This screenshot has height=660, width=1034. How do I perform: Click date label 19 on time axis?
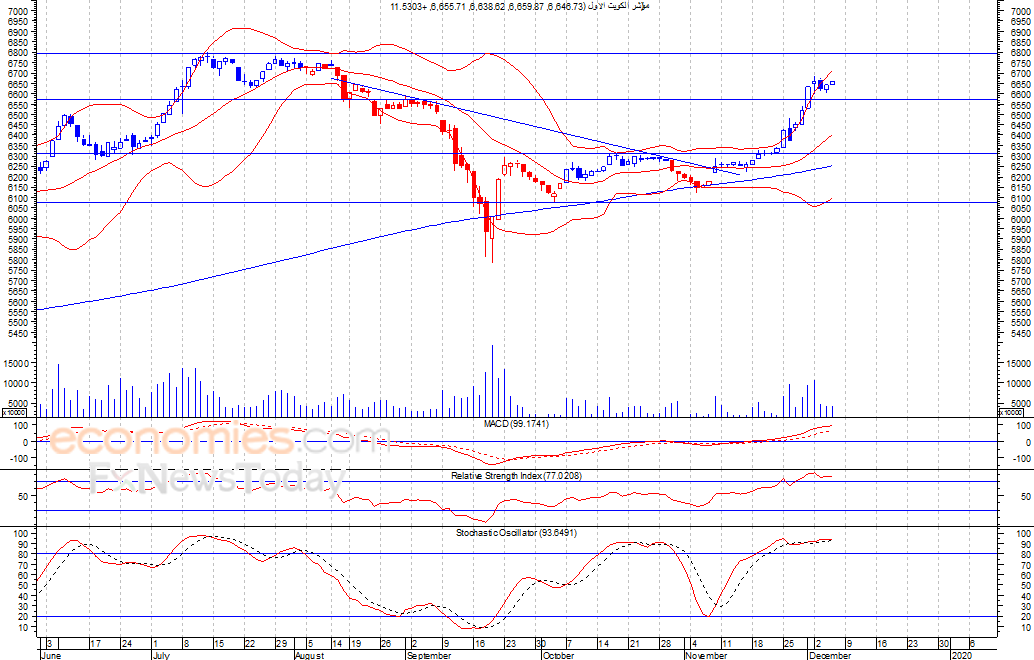355,644
